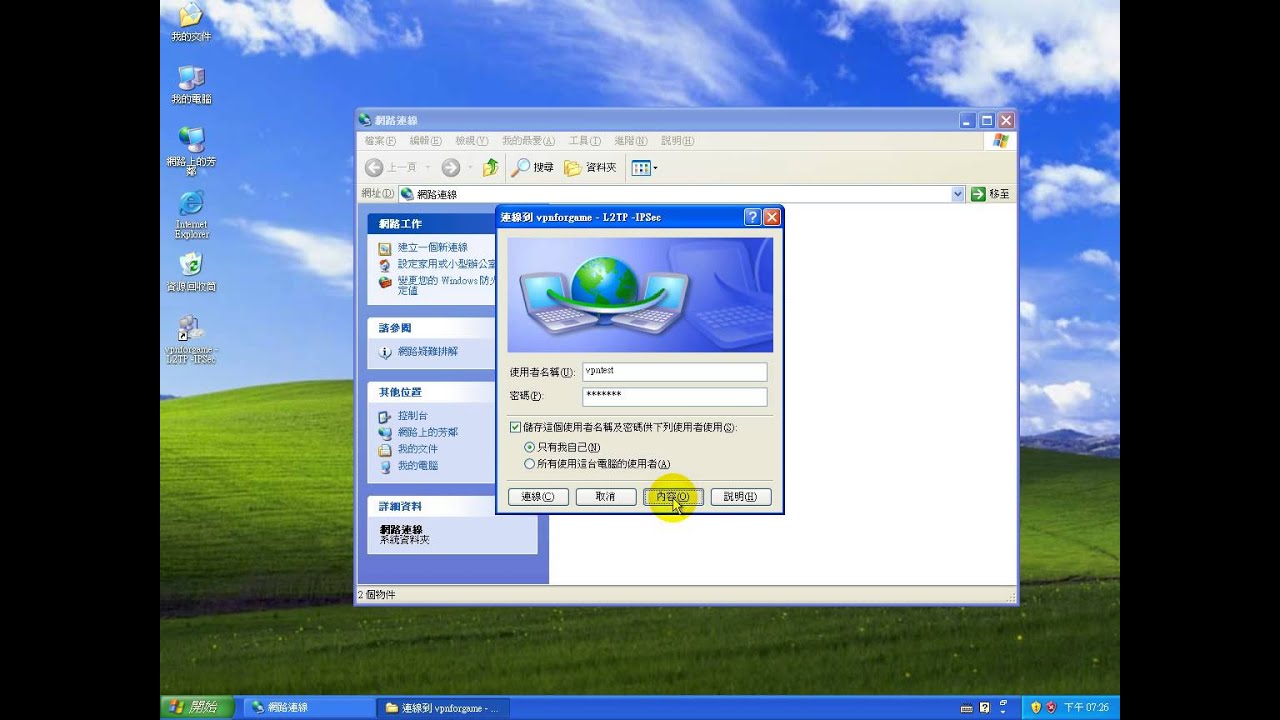Open 網路上的芳鄰 link in Other Places

click(x=427, y=433)
